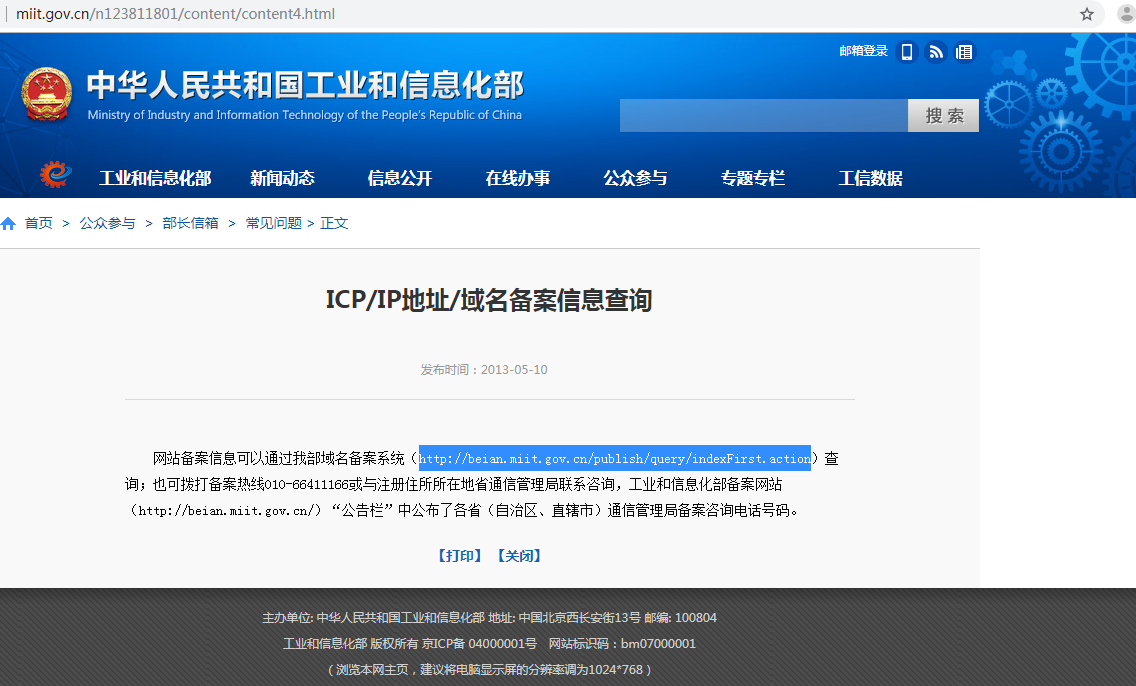The height and width of the screenshot is (686, 1136).
Task: Click the 邮箱登录 mail login link
Action: pyautogui.click(x=863, y=51)
